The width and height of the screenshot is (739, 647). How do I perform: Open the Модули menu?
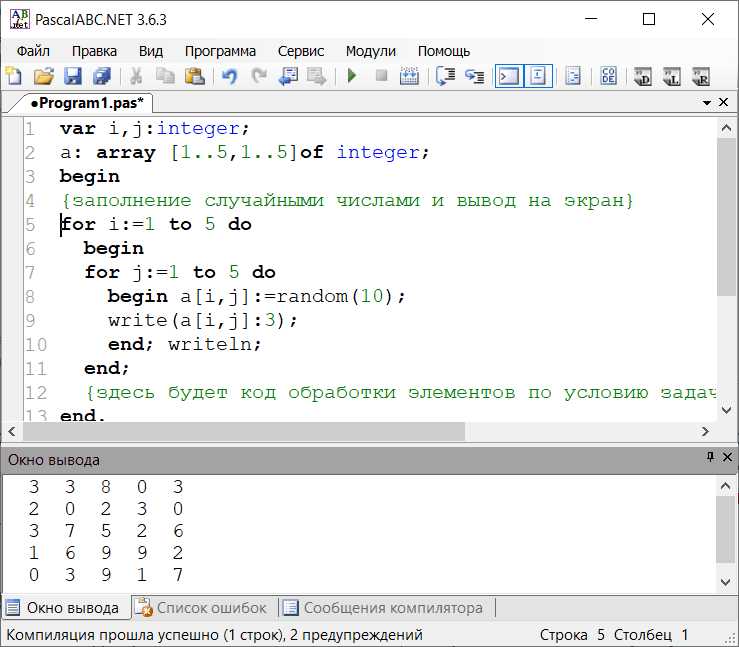[370, 51]
